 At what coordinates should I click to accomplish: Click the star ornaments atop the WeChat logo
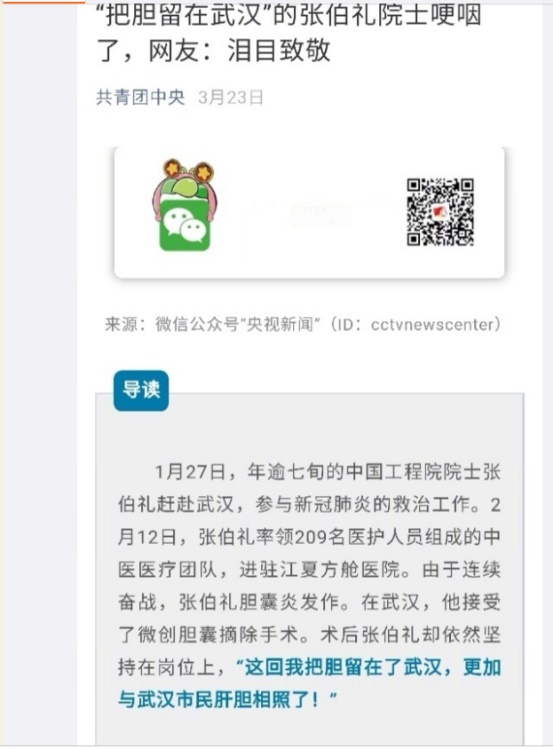point(187,169)
